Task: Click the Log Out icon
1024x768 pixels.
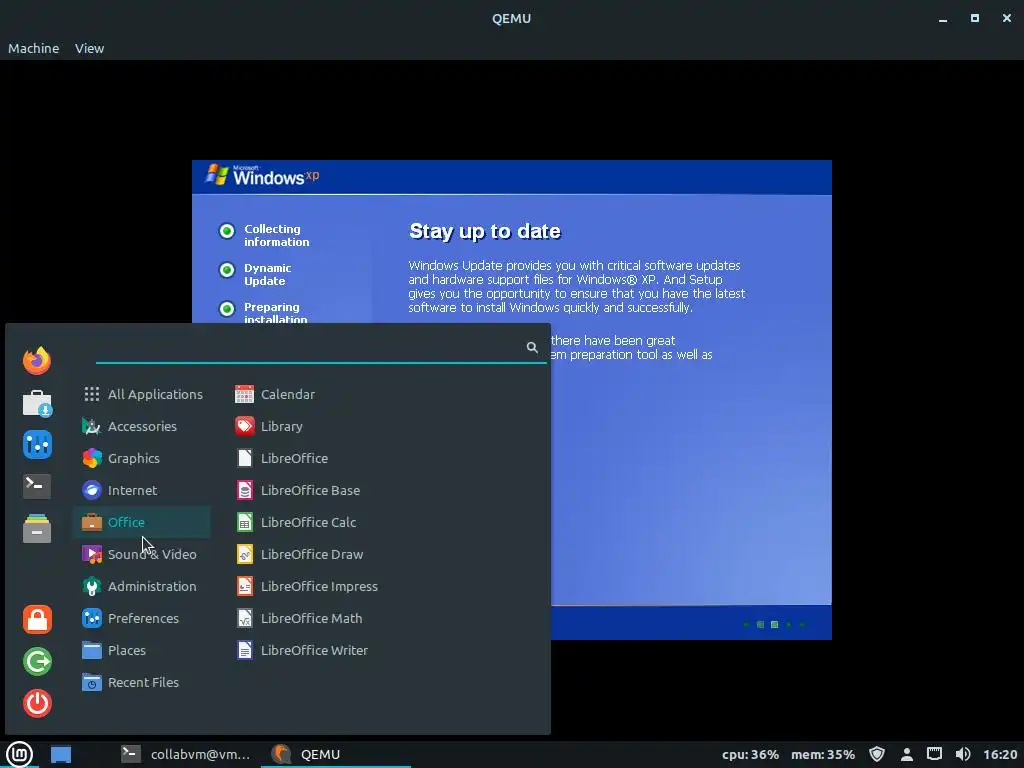Action: coord(37,662)
